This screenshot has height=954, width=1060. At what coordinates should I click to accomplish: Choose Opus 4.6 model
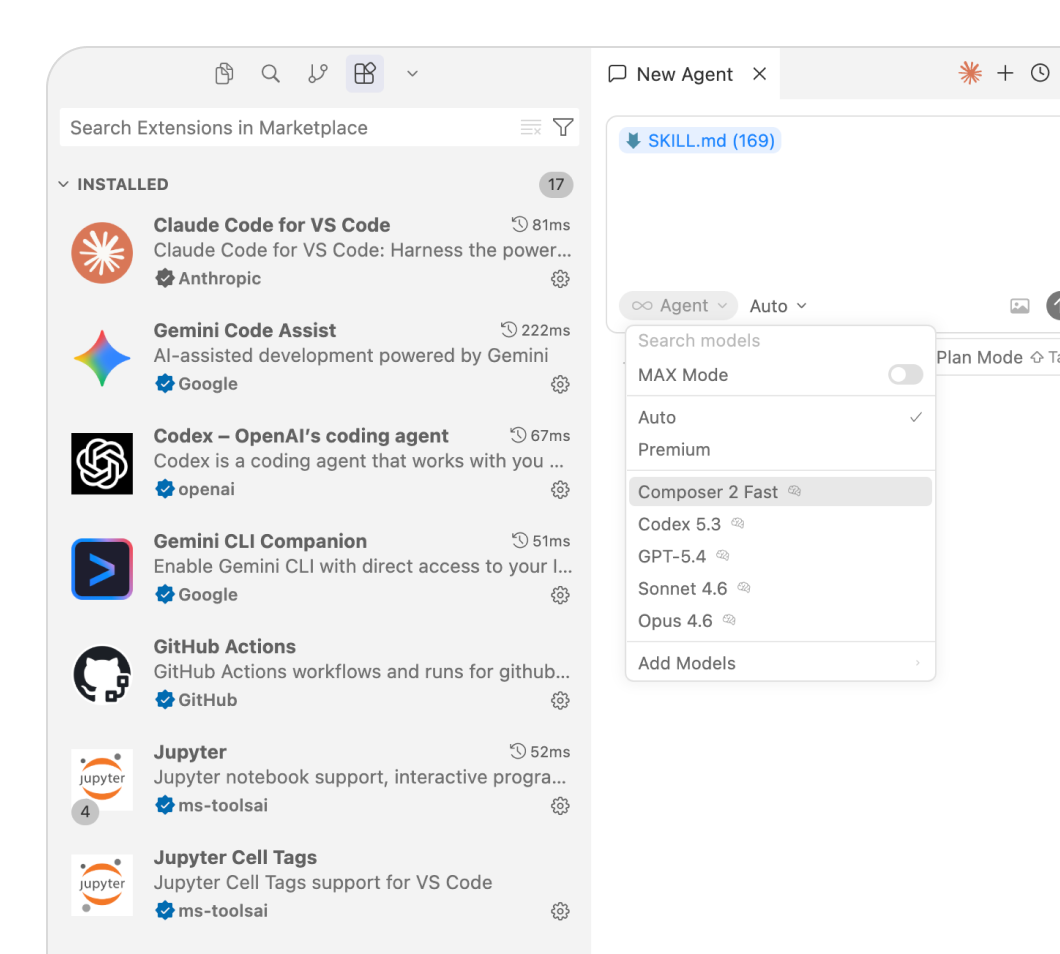click(781, 621)
